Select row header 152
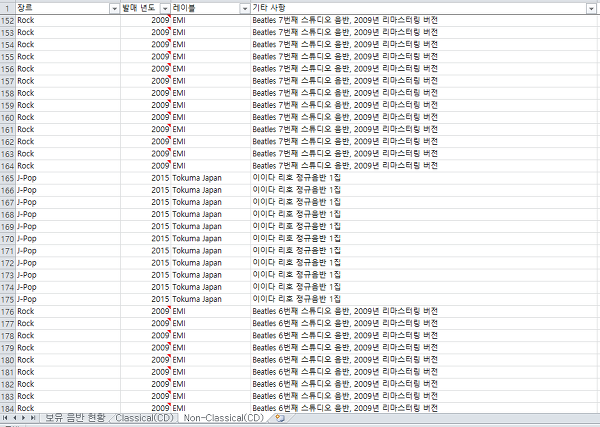The height and width of the screenshot is (427, 600). (8, 21)
